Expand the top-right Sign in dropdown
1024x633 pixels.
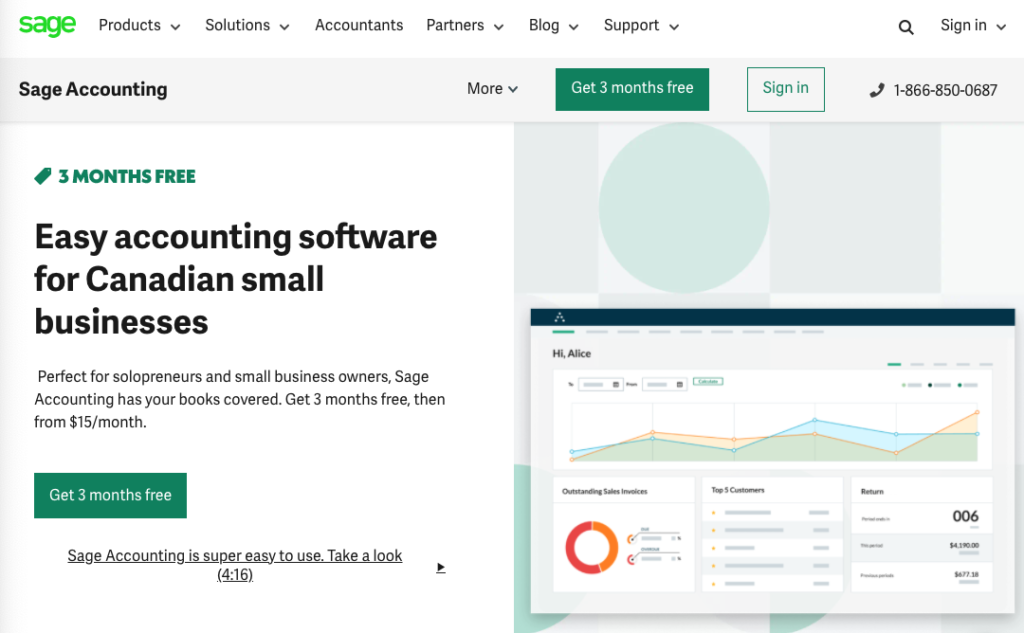point(973,25)
